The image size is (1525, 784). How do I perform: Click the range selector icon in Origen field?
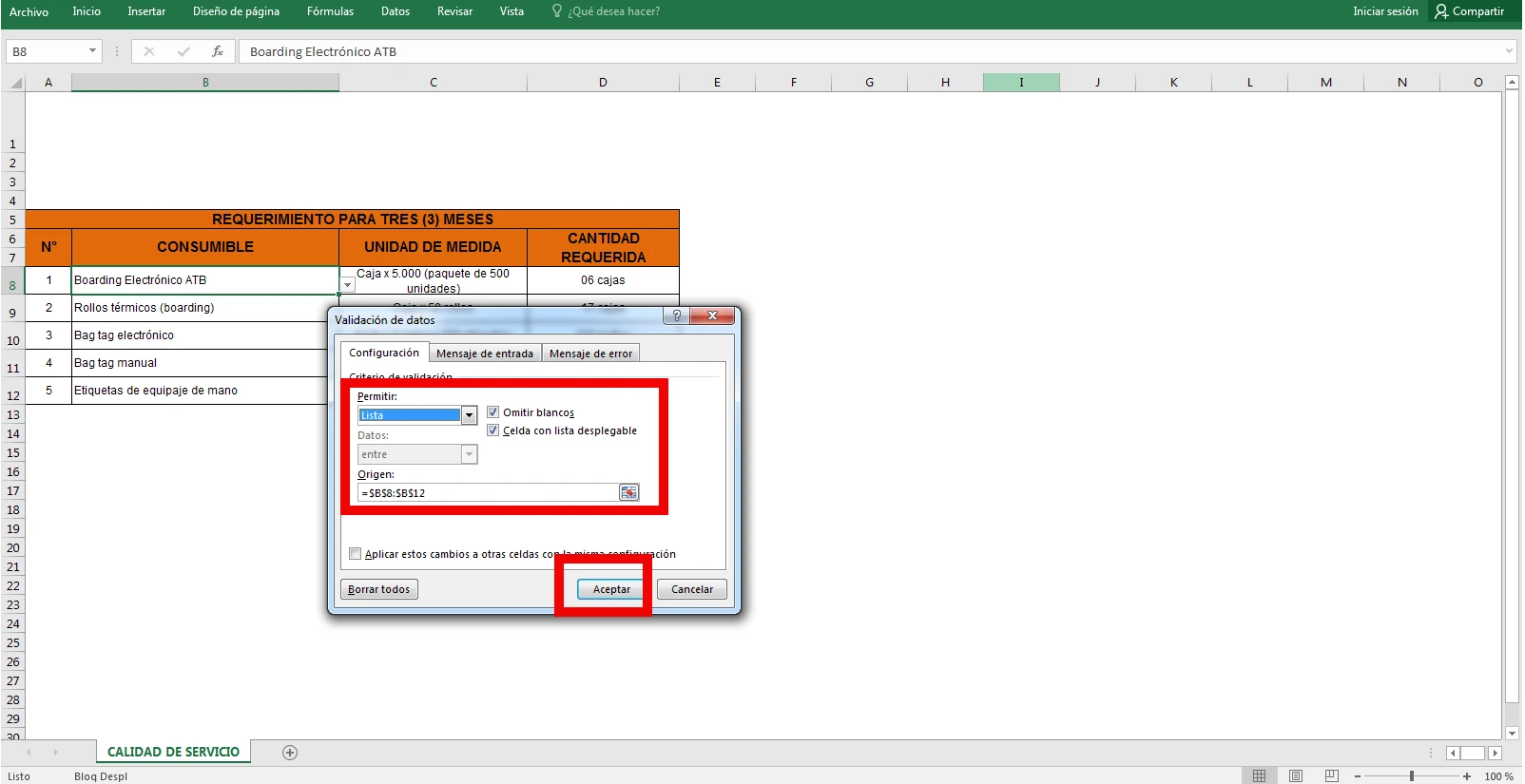[x=628, y=492]
